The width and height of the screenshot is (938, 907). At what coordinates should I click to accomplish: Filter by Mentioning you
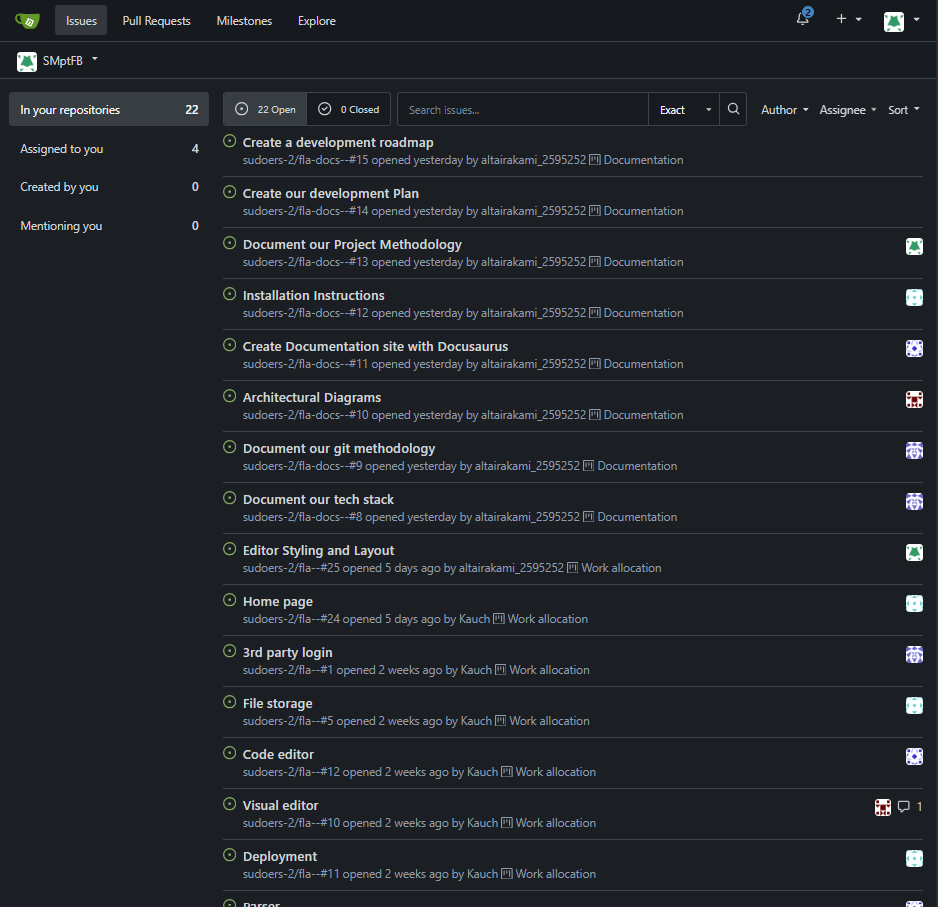pos(109,226)
